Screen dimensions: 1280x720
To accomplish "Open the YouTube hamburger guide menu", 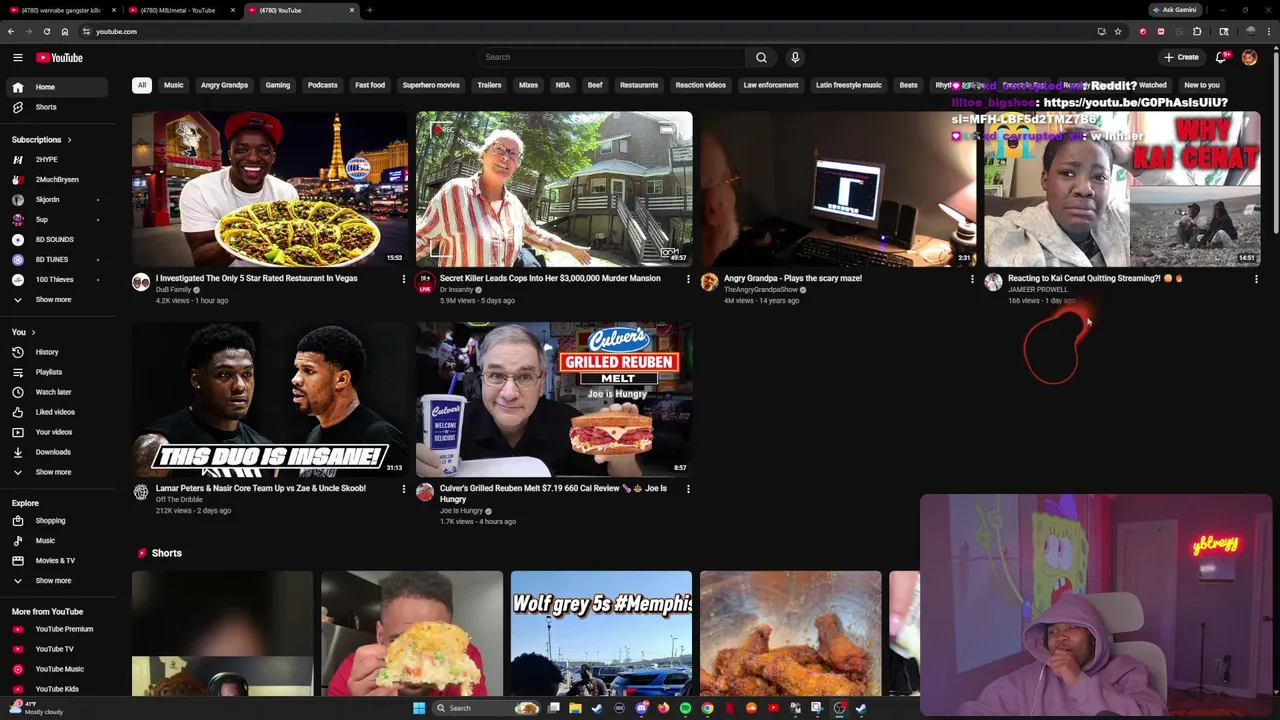I will (x=17, y=58).
